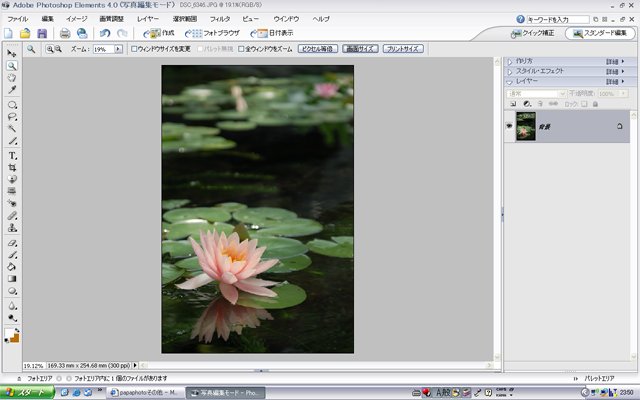Reset to default black and white colors

point(7,340)
